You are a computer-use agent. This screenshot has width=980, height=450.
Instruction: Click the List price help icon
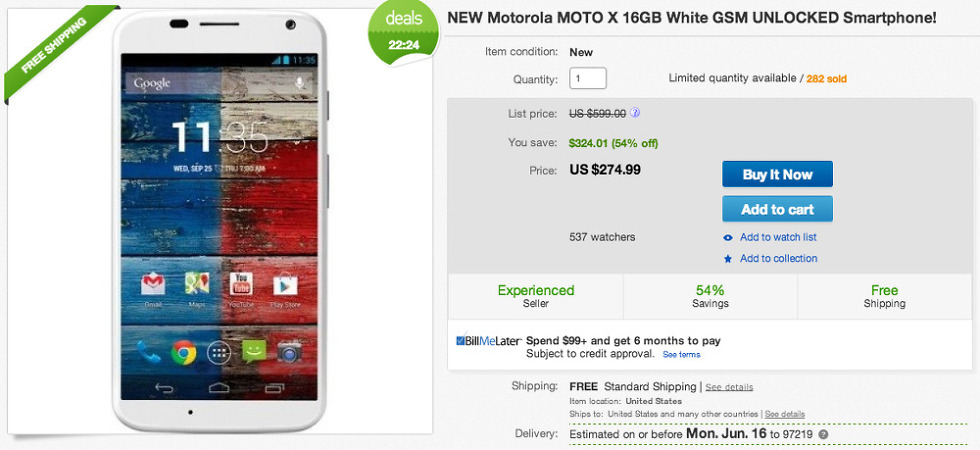pos(635,114)
